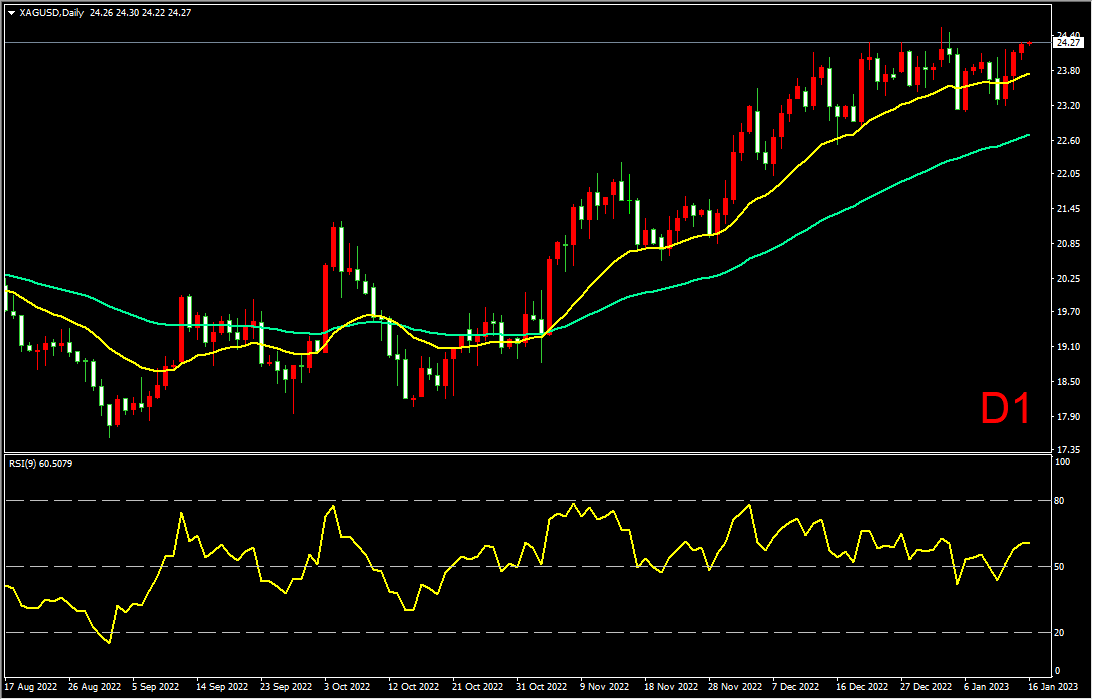Click the 19.70 price scale label

[1068, 312]
